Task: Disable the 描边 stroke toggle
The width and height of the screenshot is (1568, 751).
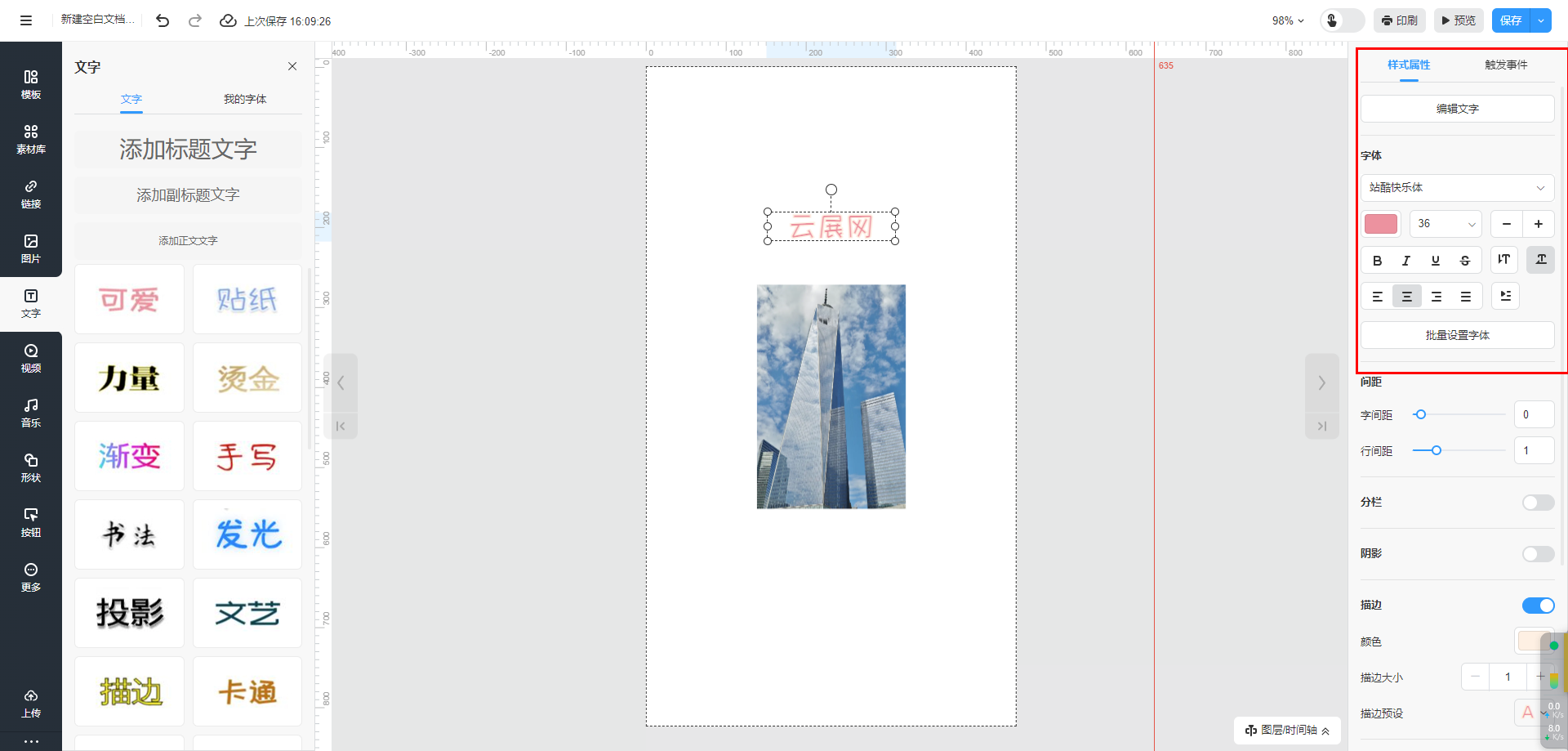Action: coord(1538,606)
